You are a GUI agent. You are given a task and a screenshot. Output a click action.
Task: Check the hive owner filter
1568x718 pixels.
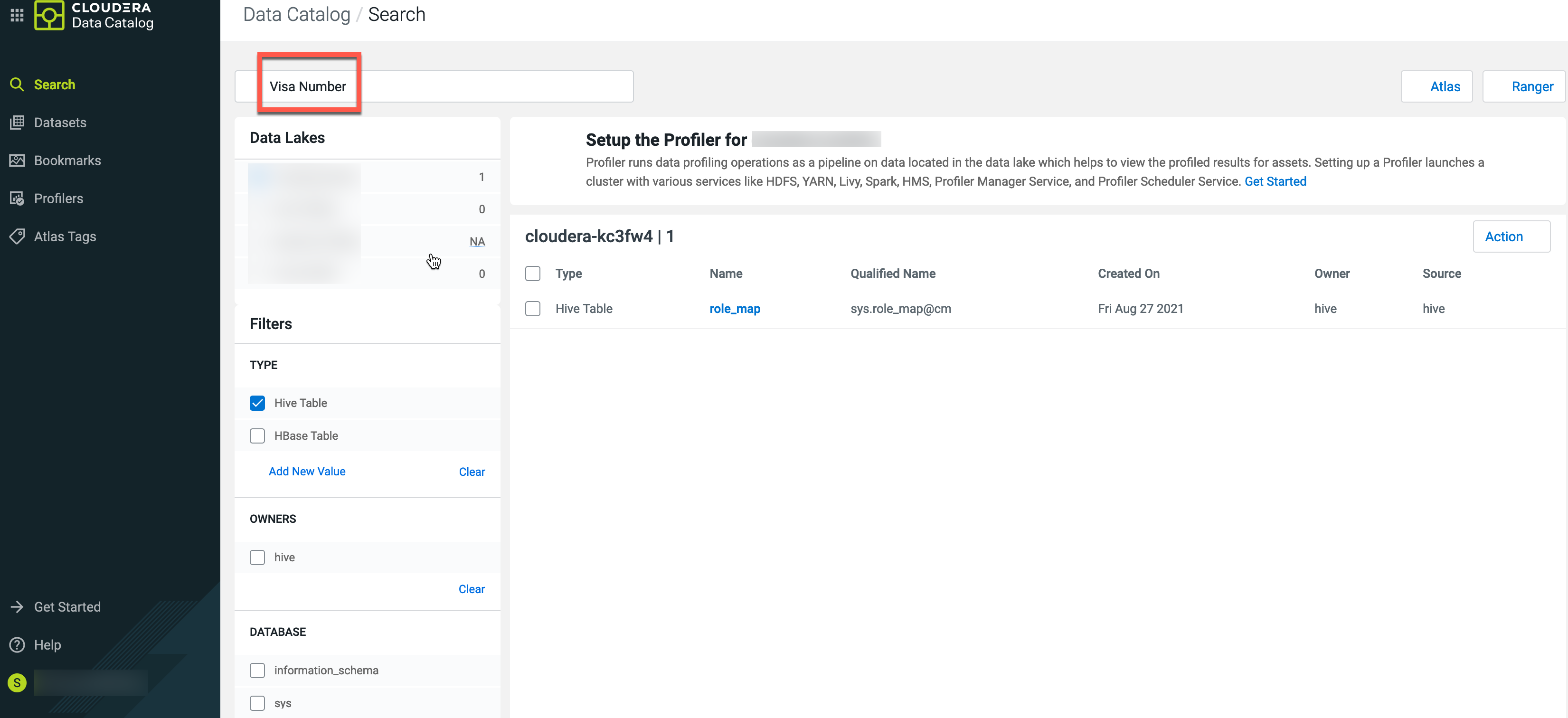coord(257,557)
